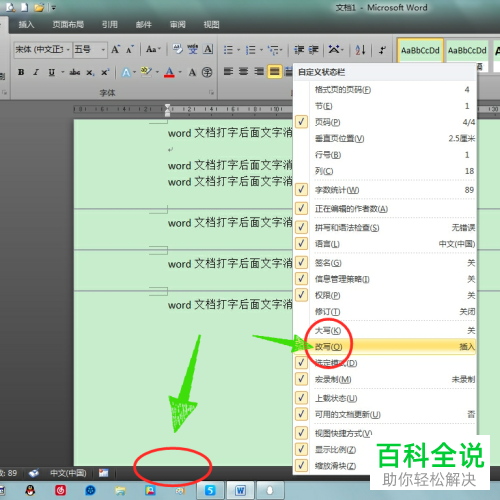Click the QQ penguin taskbar icon

coord(30,490)
